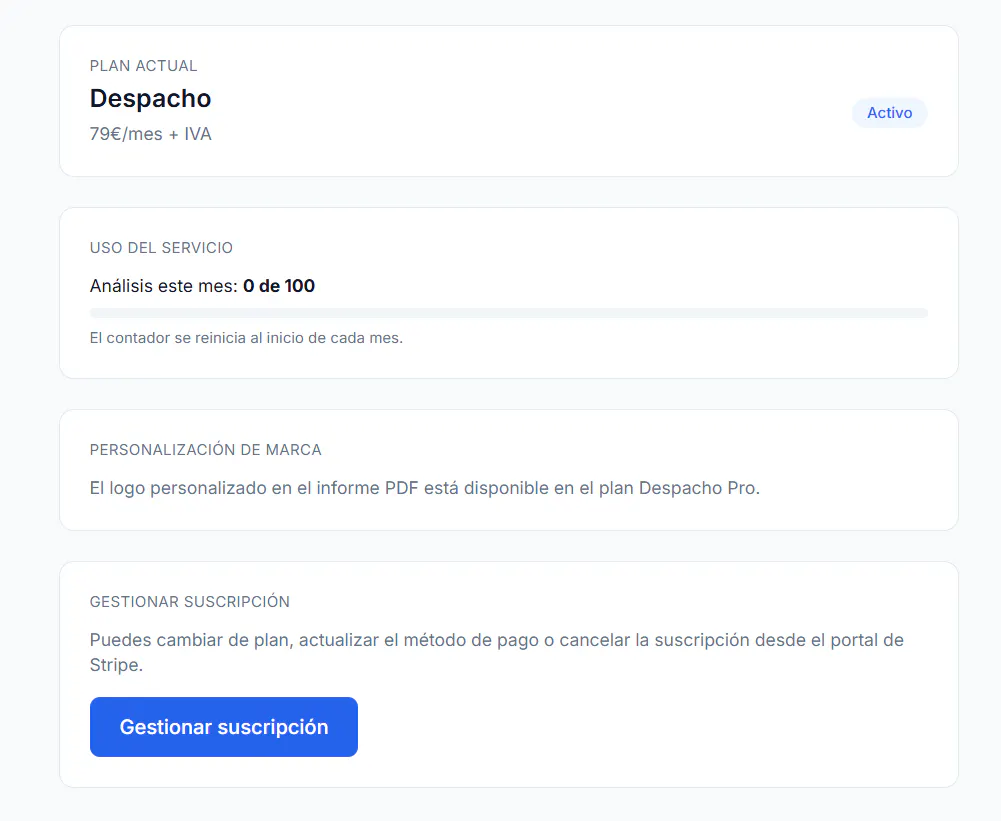Select the PLAN ACTUAL section label
This screenshot has width=1001, height=821.
pos(144,66)
